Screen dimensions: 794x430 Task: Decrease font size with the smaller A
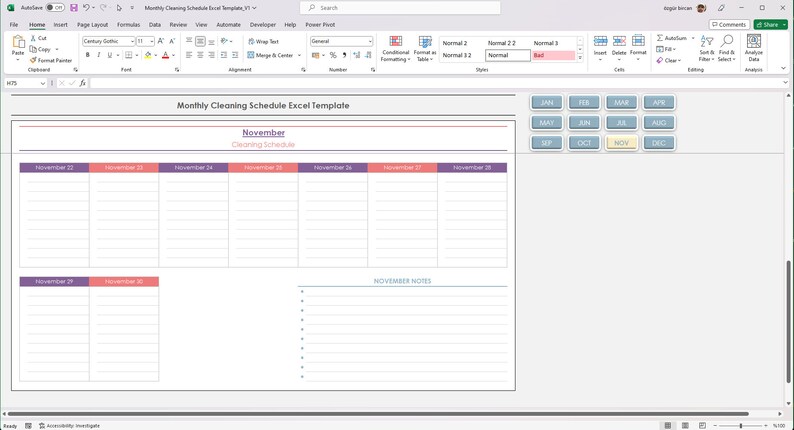pyautogui.click(x=172, y=41)
